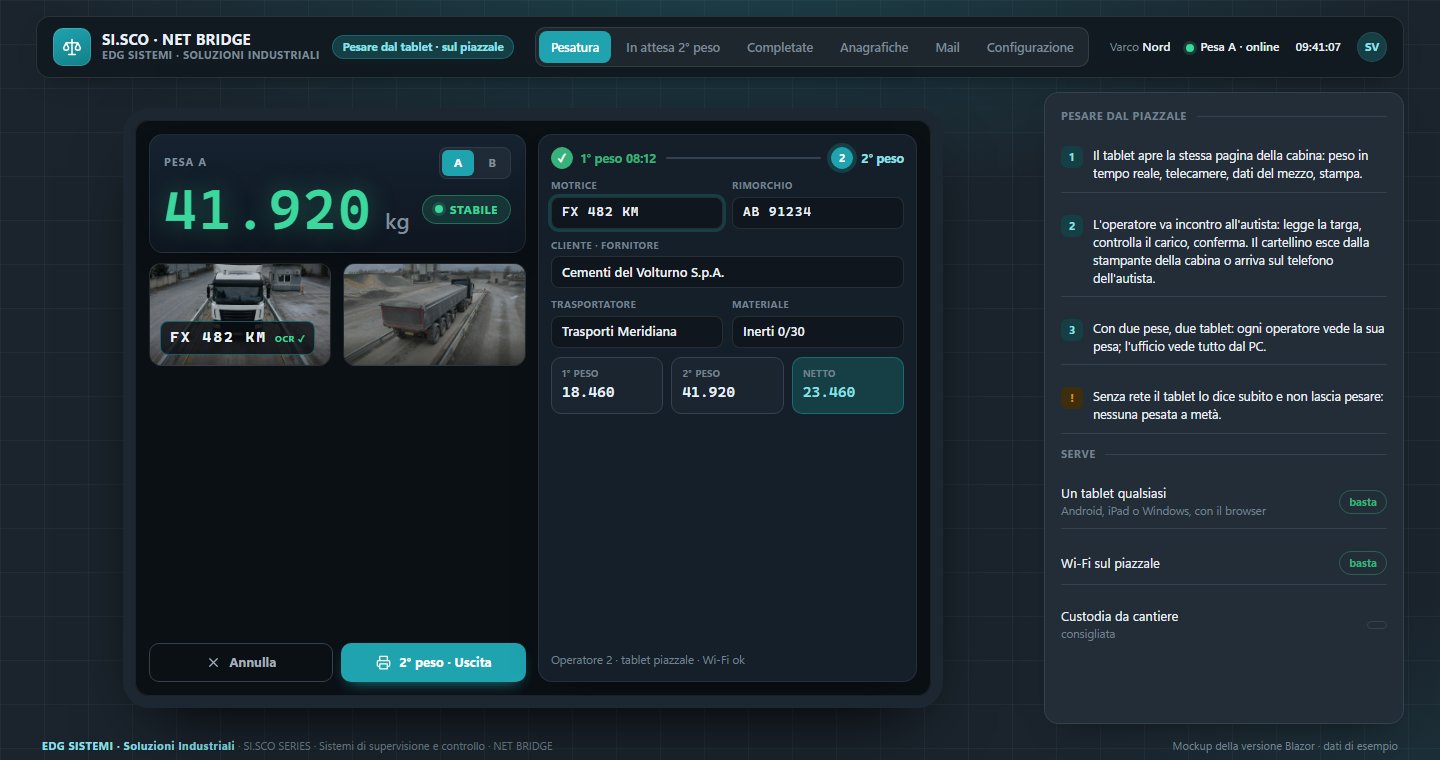Go to In attesa 2° peso tab
1440x760 pixels.
coord(673,47)
